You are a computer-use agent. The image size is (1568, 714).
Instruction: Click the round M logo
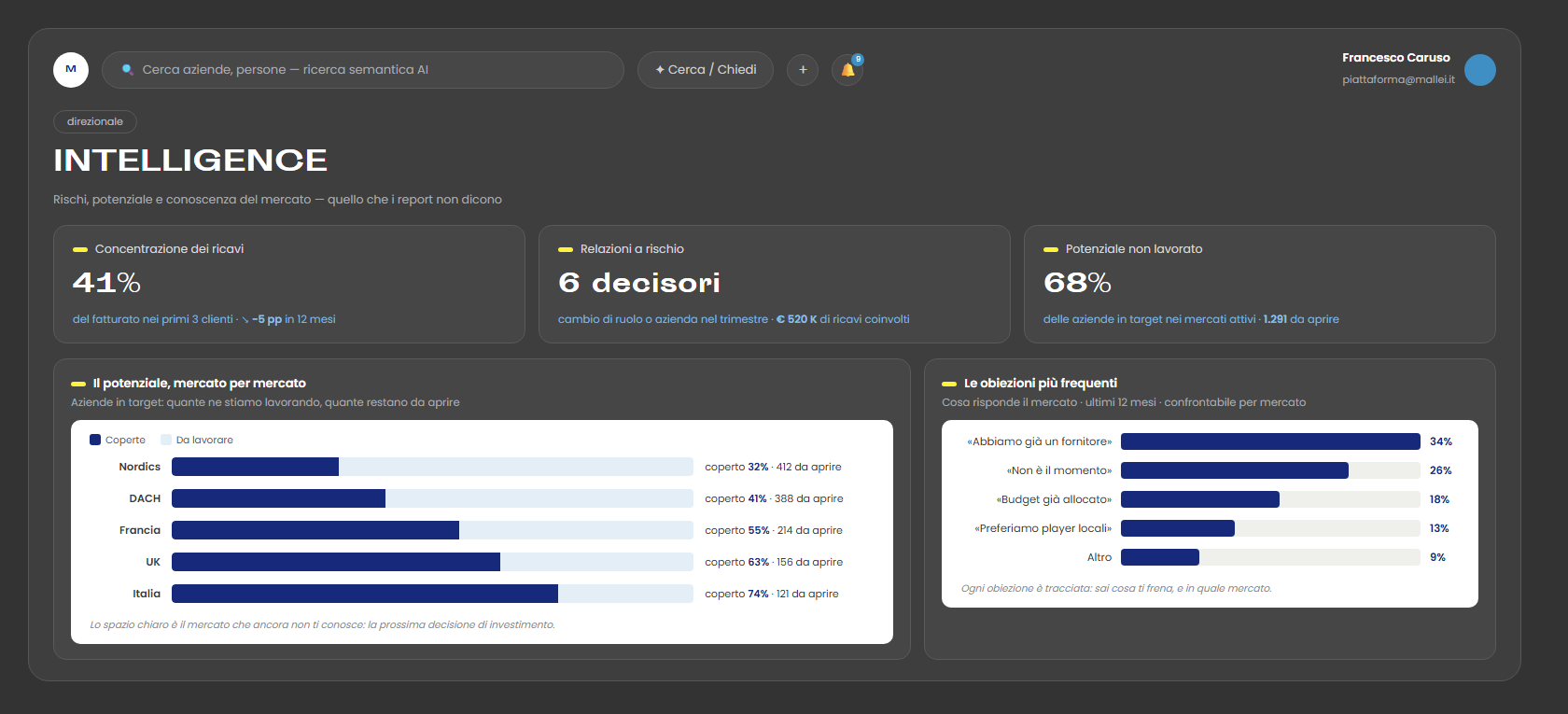(71, 70)
